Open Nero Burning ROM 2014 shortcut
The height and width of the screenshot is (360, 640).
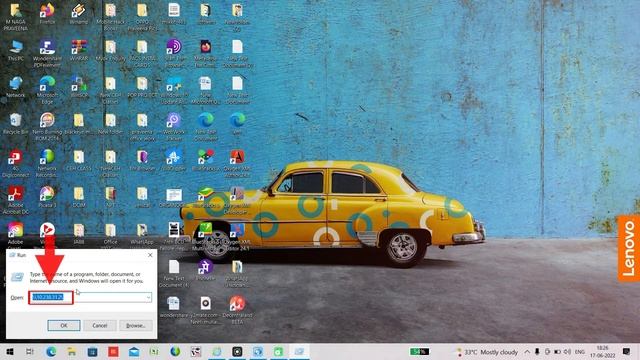pos(47,127)
